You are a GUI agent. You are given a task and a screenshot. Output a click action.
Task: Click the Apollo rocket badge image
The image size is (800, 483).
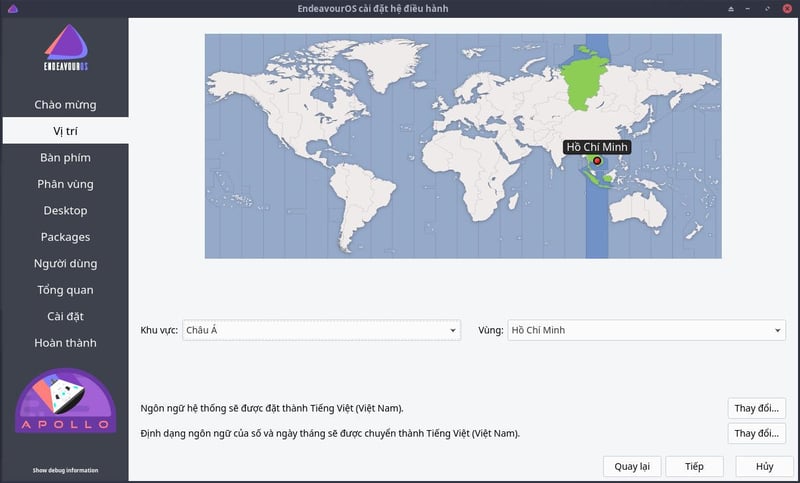pyautogui.click(x=65, y=403)
